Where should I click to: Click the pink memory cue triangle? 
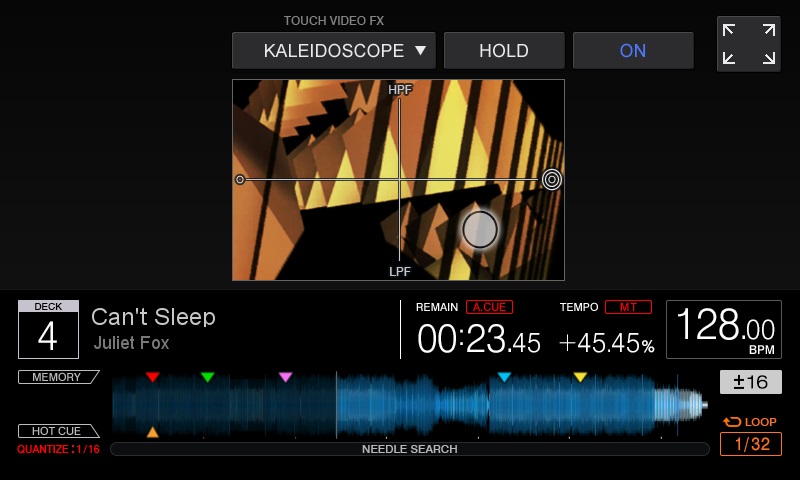click(286, 377)
